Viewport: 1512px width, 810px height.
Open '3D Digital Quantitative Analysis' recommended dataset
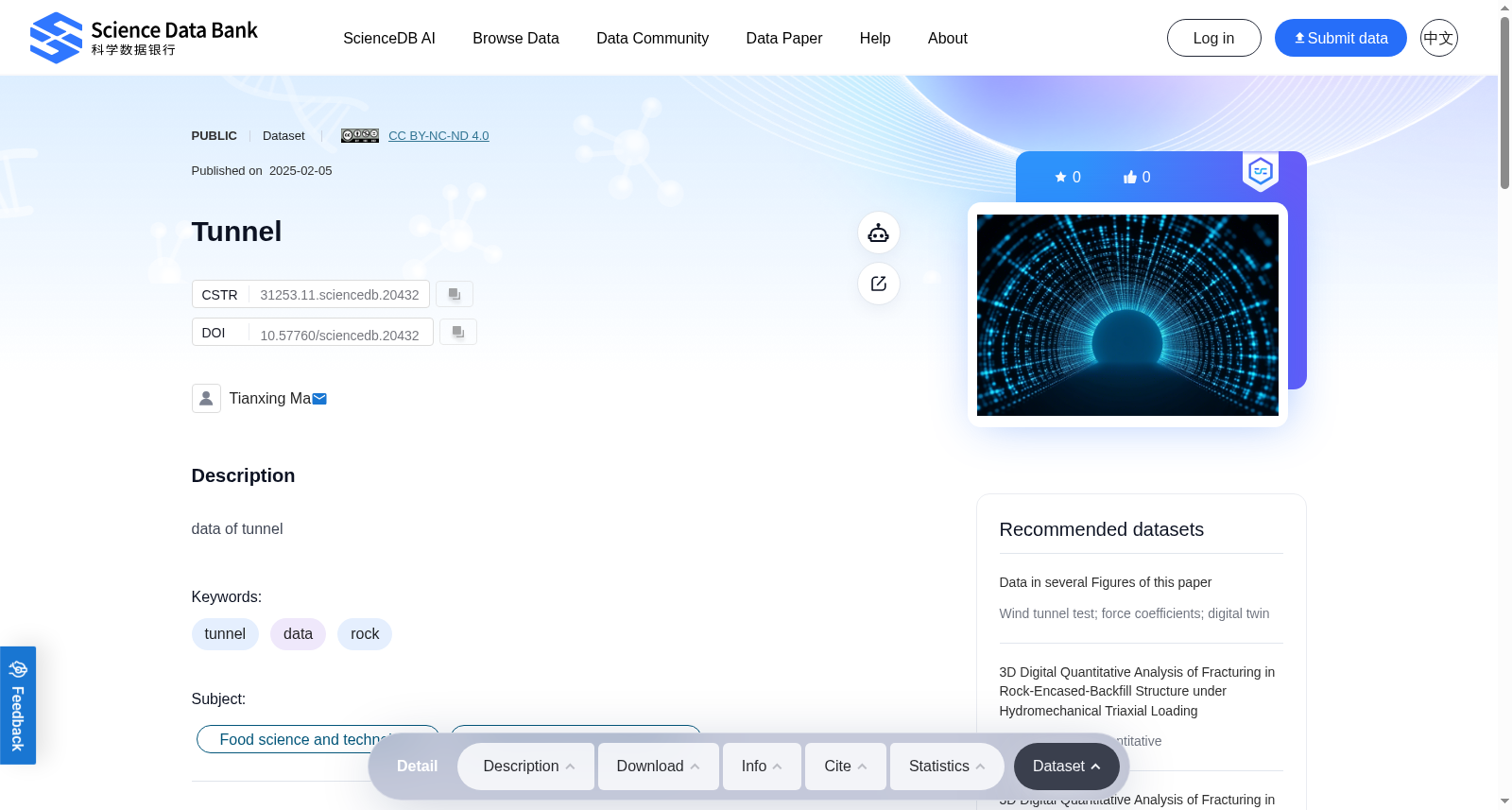point(1138,691)
